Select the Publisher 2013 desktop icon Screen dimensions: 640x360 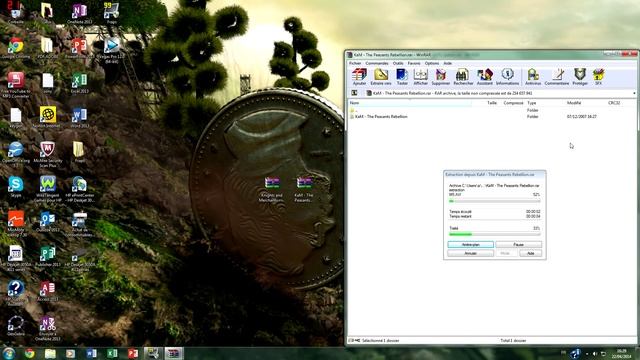tap(47, 256)
